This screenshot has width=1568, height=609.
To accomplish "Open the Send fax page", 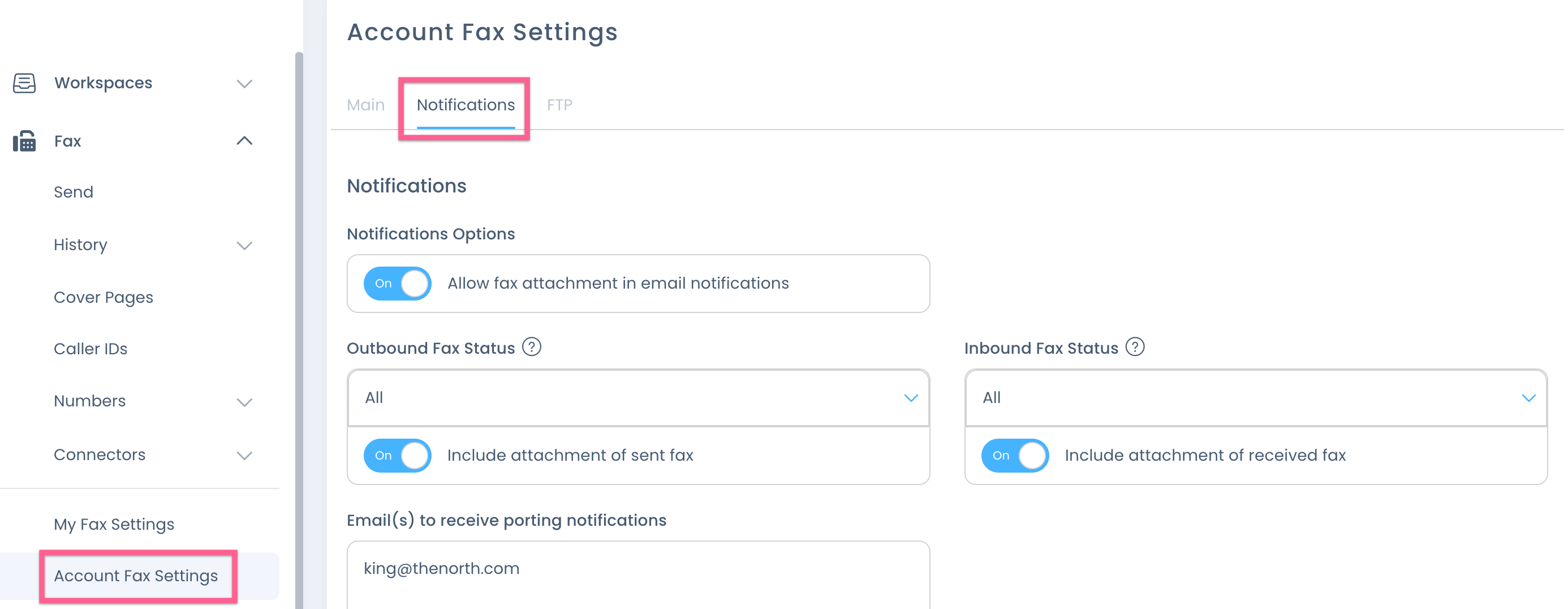I will point(74,192).
